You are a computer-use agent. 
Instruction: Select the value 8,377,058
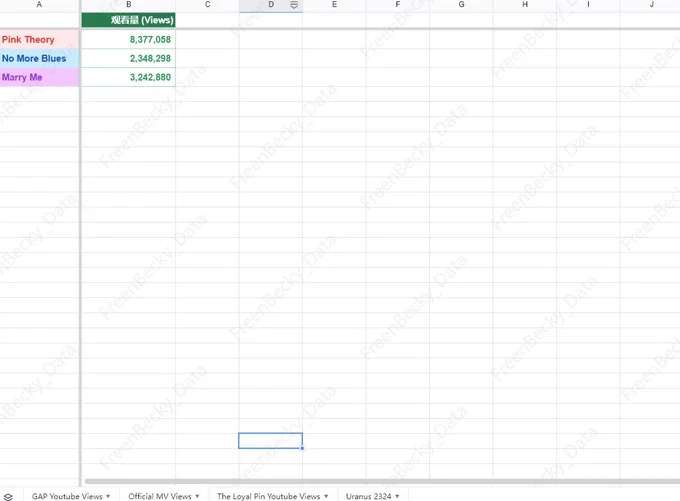click(128, 39)
